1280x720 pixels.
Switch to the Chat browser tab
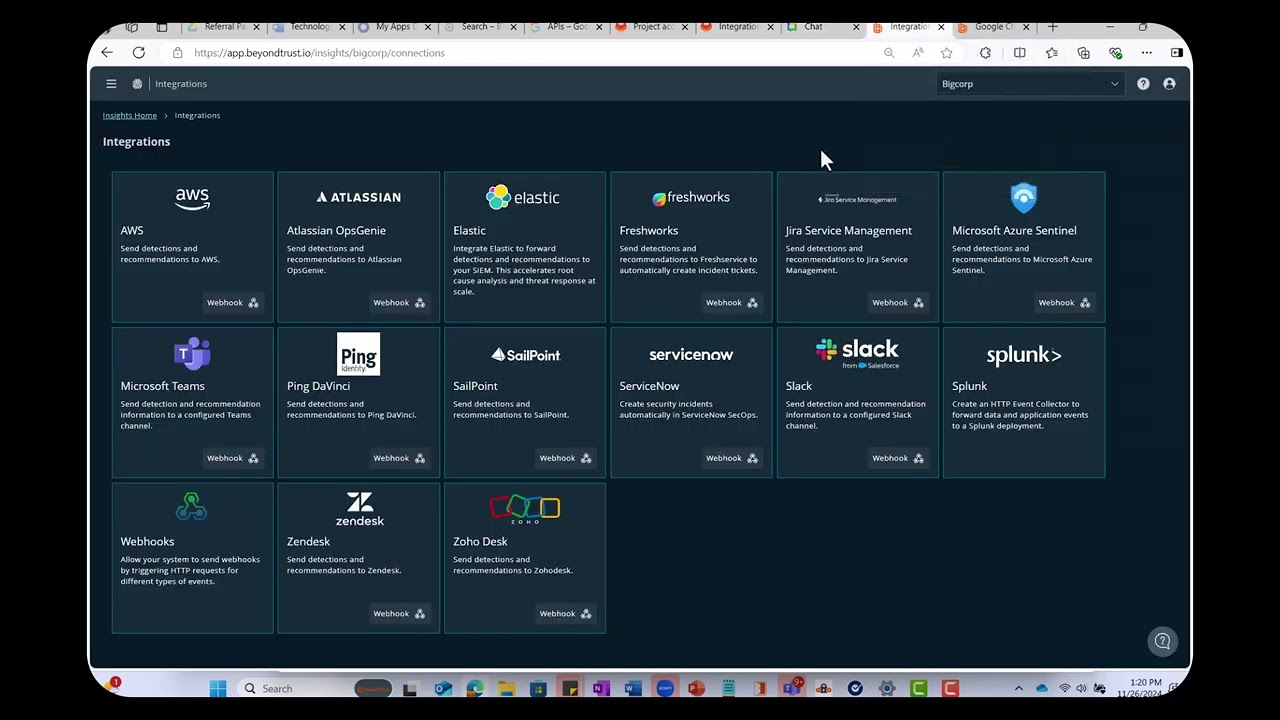822,27
